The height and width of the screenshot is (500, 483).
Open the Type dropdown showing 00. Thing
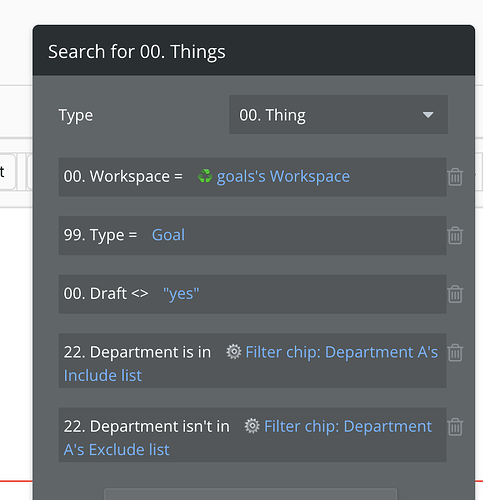(338, 115)
